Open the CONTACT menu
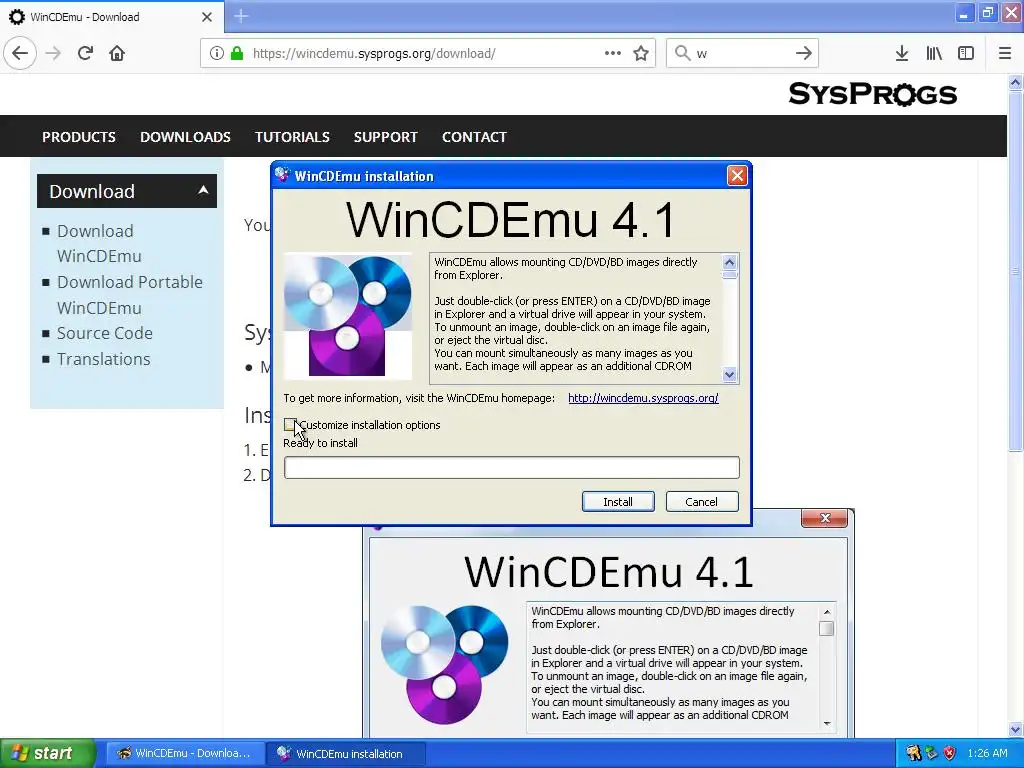The width and height of the screenshot is (1024, 768). pos(474,137)
